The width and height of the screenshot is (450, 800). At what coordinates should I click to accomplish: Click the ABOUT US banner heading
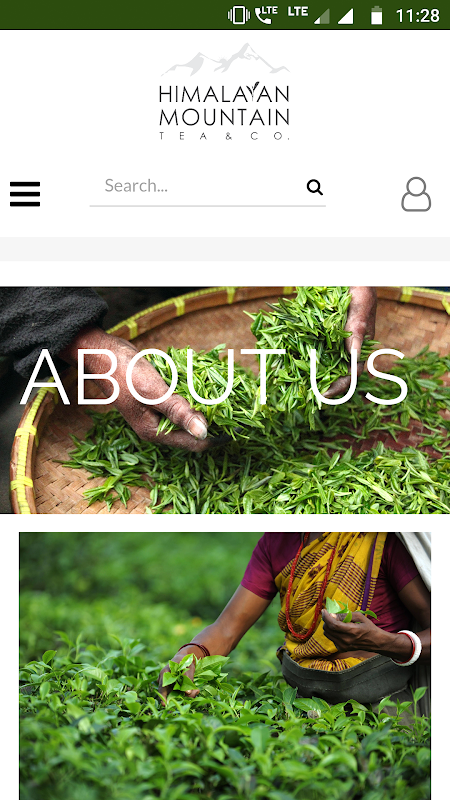coord(214,378)
